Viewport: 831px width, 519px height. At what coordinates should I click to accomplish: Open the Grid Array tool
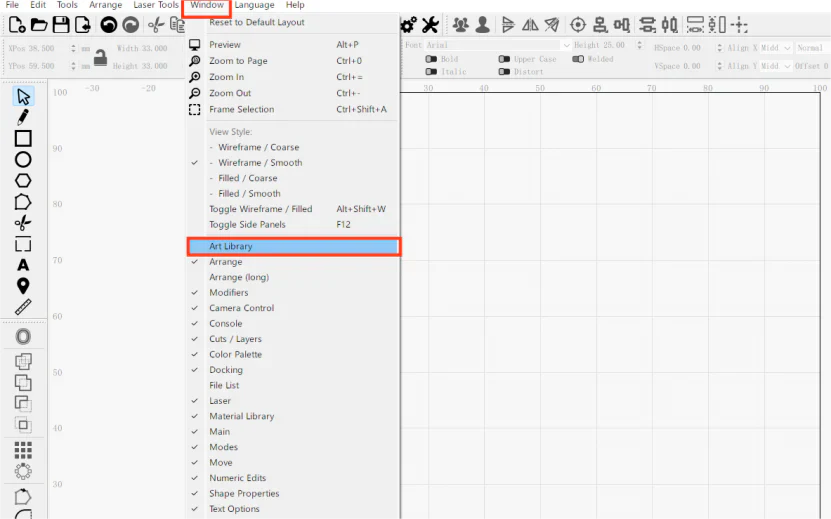coord(23,450)
